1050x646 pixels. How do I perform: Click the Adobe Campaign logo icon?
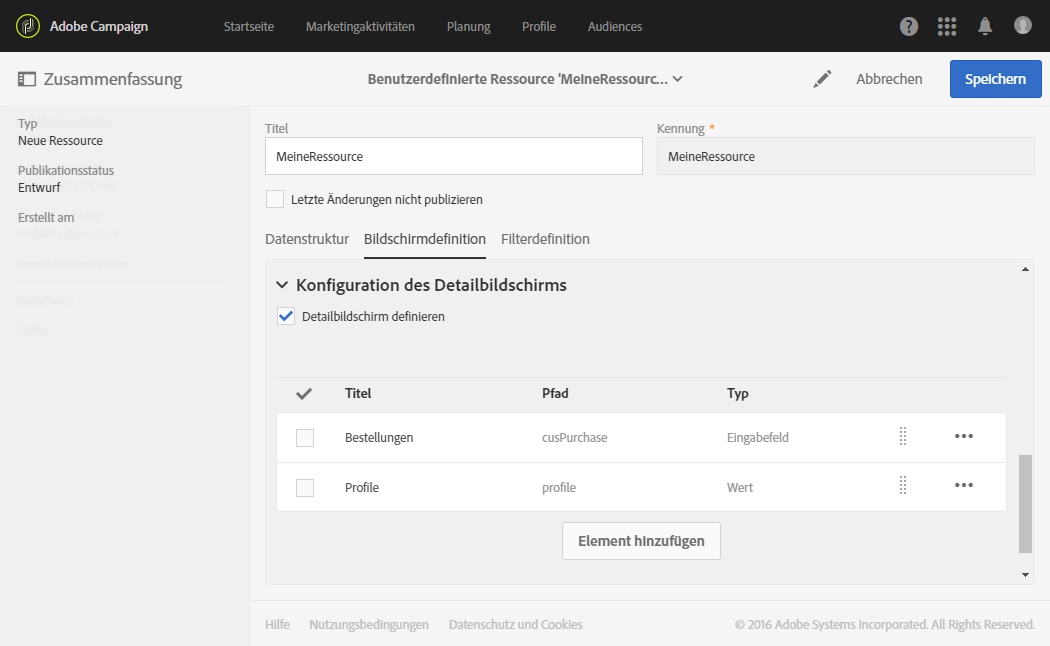(x=28, y=26)
